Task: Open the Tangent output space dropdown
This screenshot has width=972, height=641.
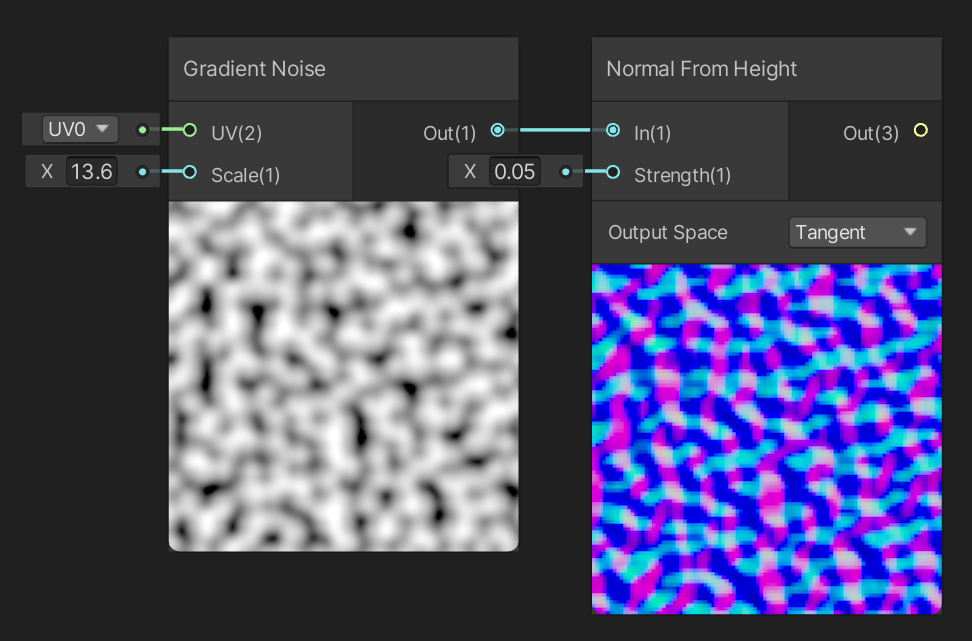Action: click(x=857, y=232)
